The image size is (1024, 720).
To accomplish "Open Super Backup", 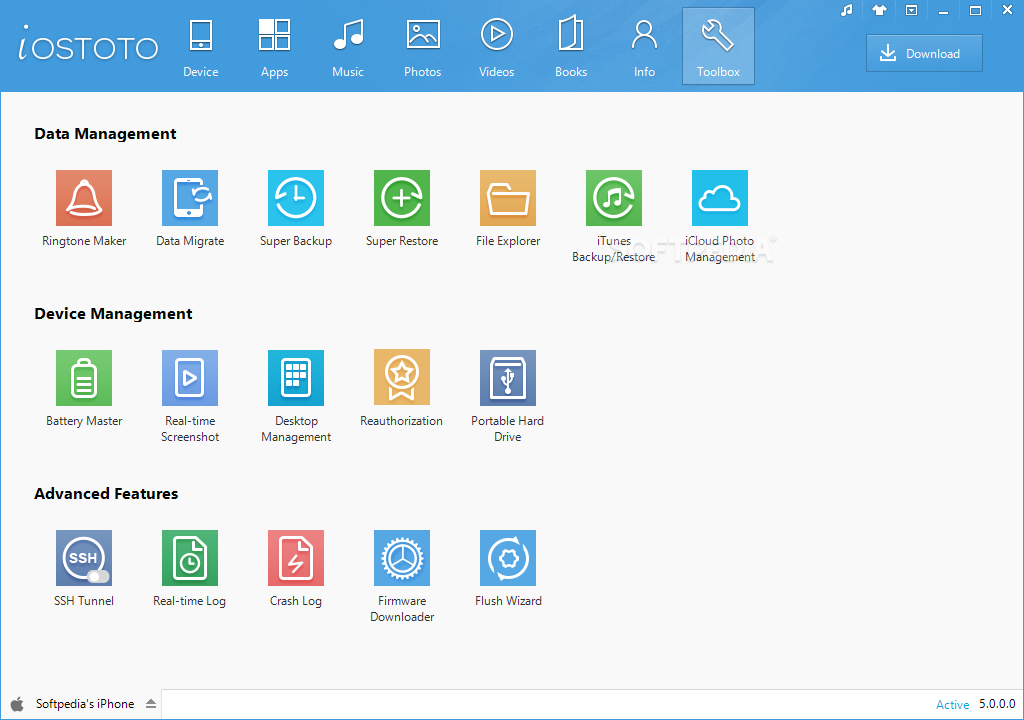I will pyautogui.click(x=296, y=198).
